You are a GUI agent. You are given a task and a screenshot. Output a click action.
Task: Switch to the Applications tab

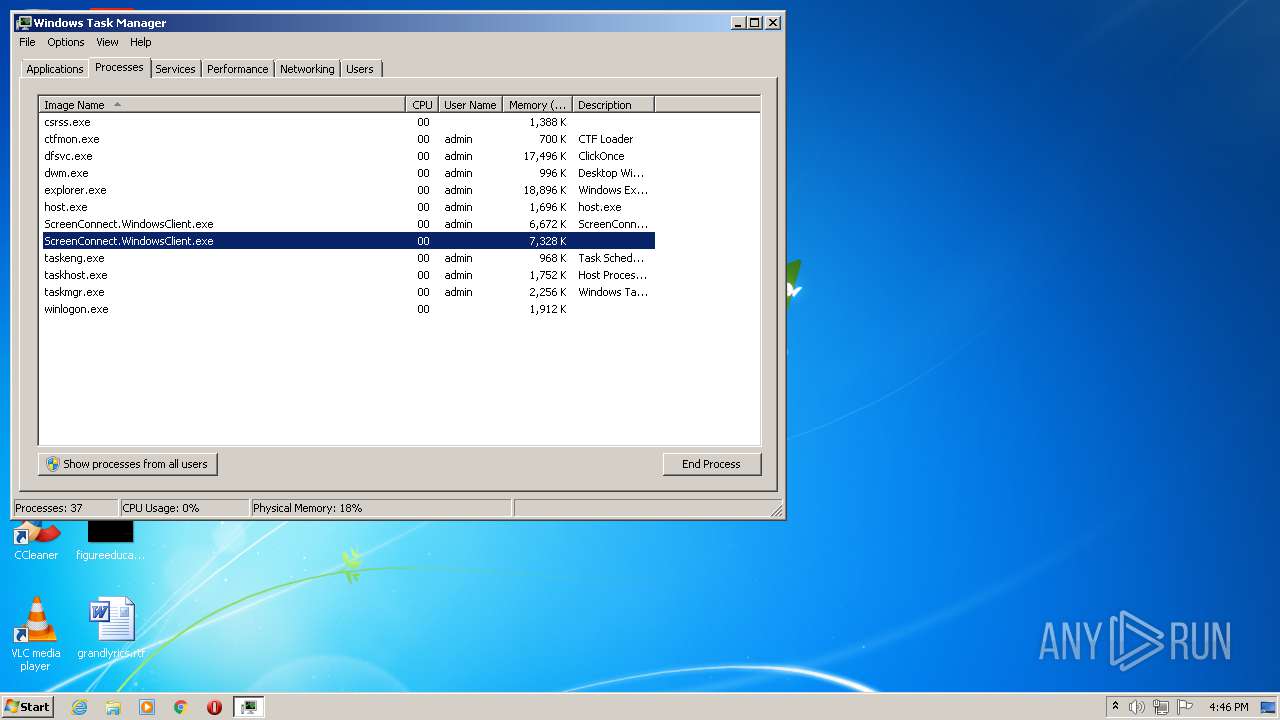(x=55, y=69)
